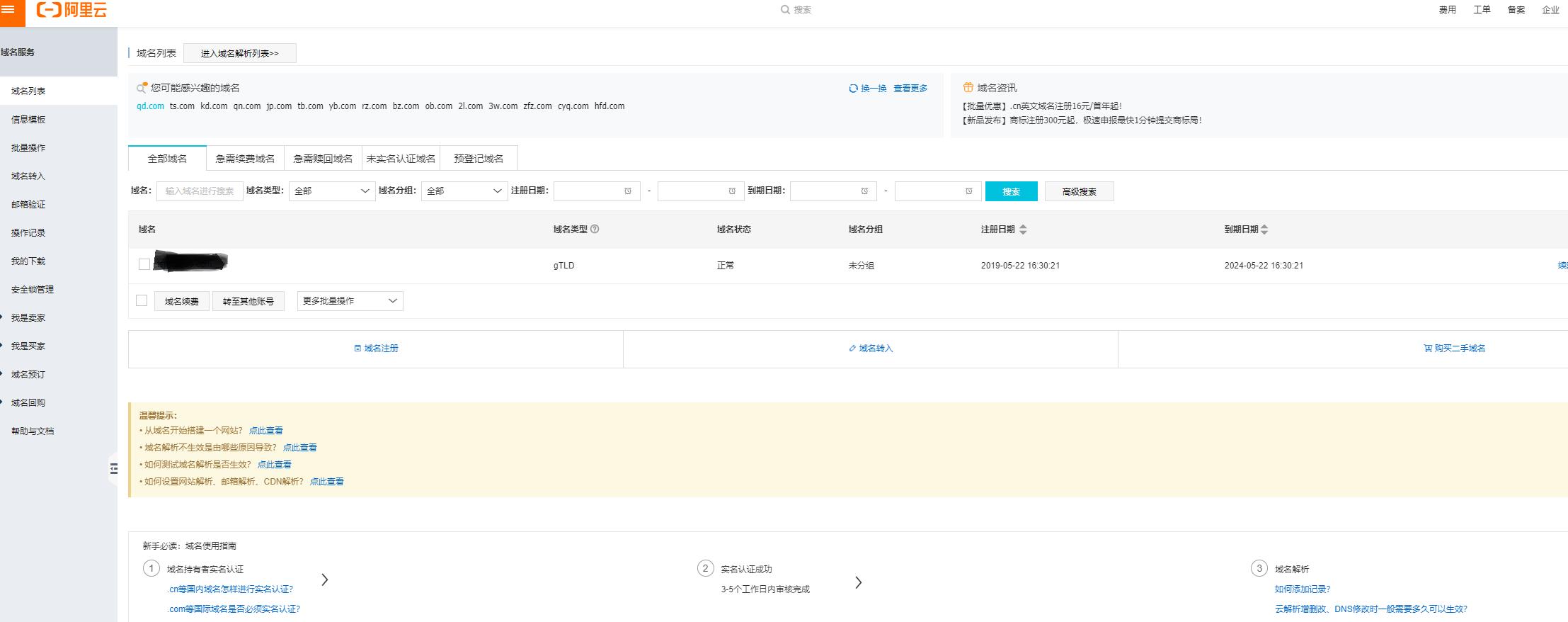Viewport: 1568px width, 622px height.
Task: Expand 我是卖家 in sidebar
Action: point(28,318)
